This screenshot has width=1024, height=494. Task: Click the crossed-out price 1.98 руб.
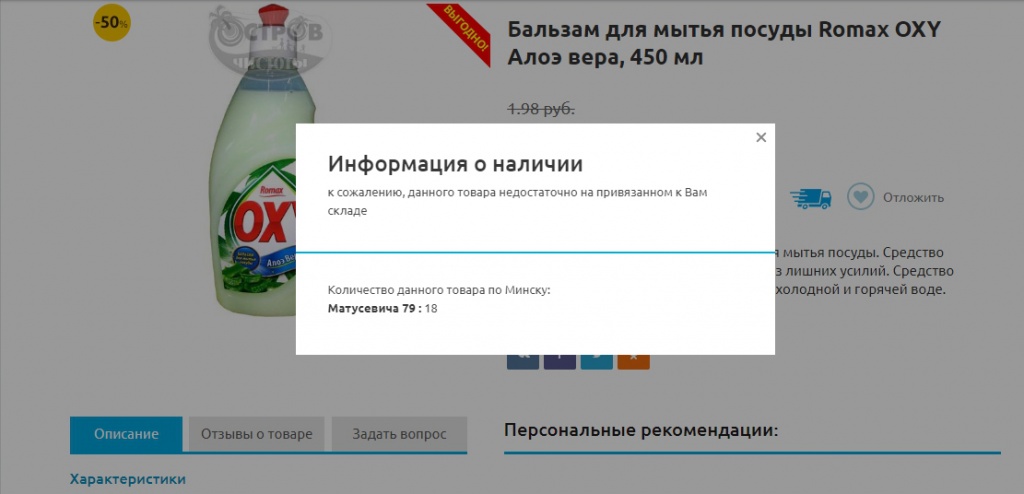[541, 109]
